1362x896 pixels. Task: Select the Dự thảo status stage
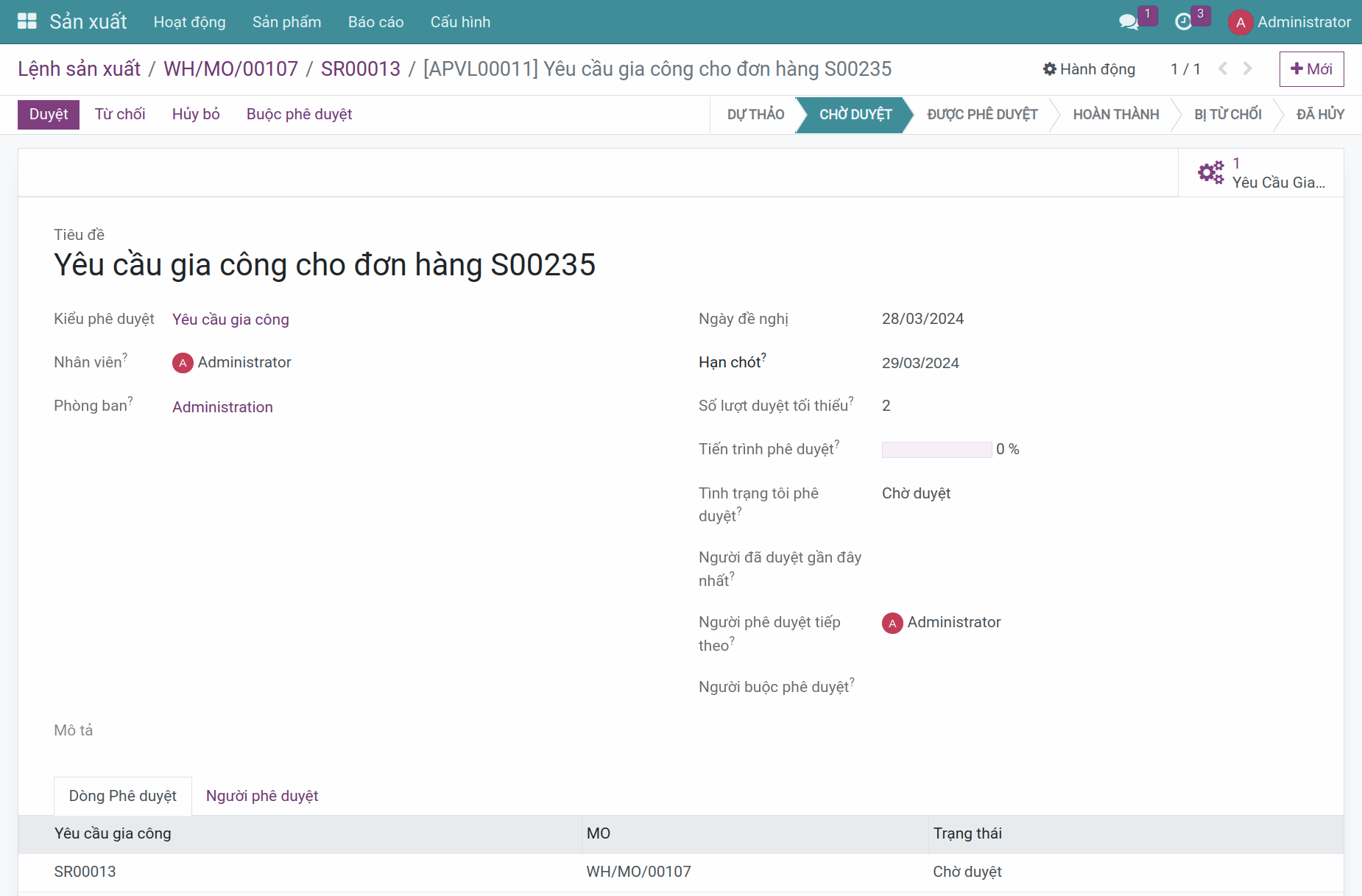755,114
